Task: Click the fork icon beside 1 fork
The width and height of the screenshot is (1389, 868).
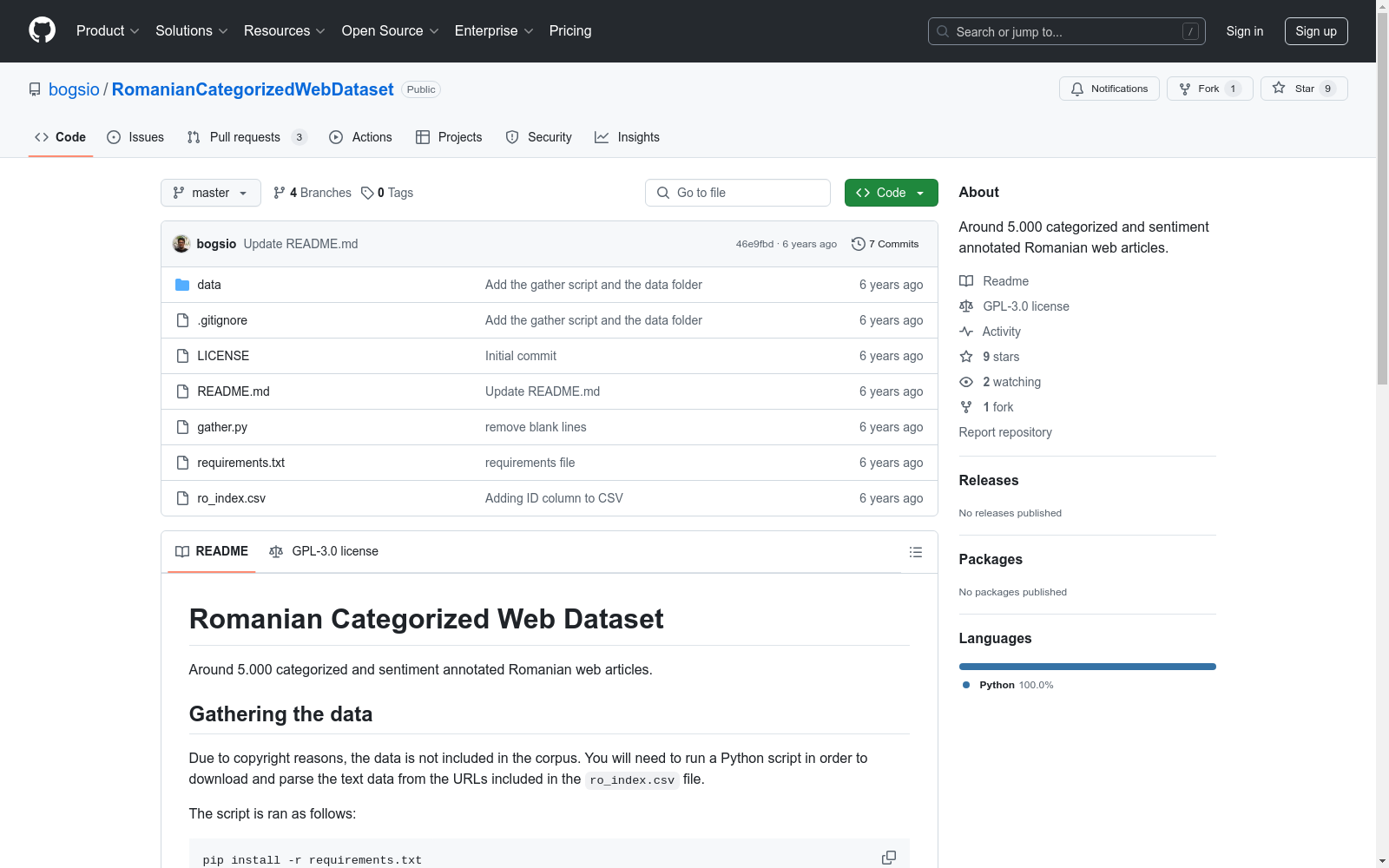Action: [966, 407]
